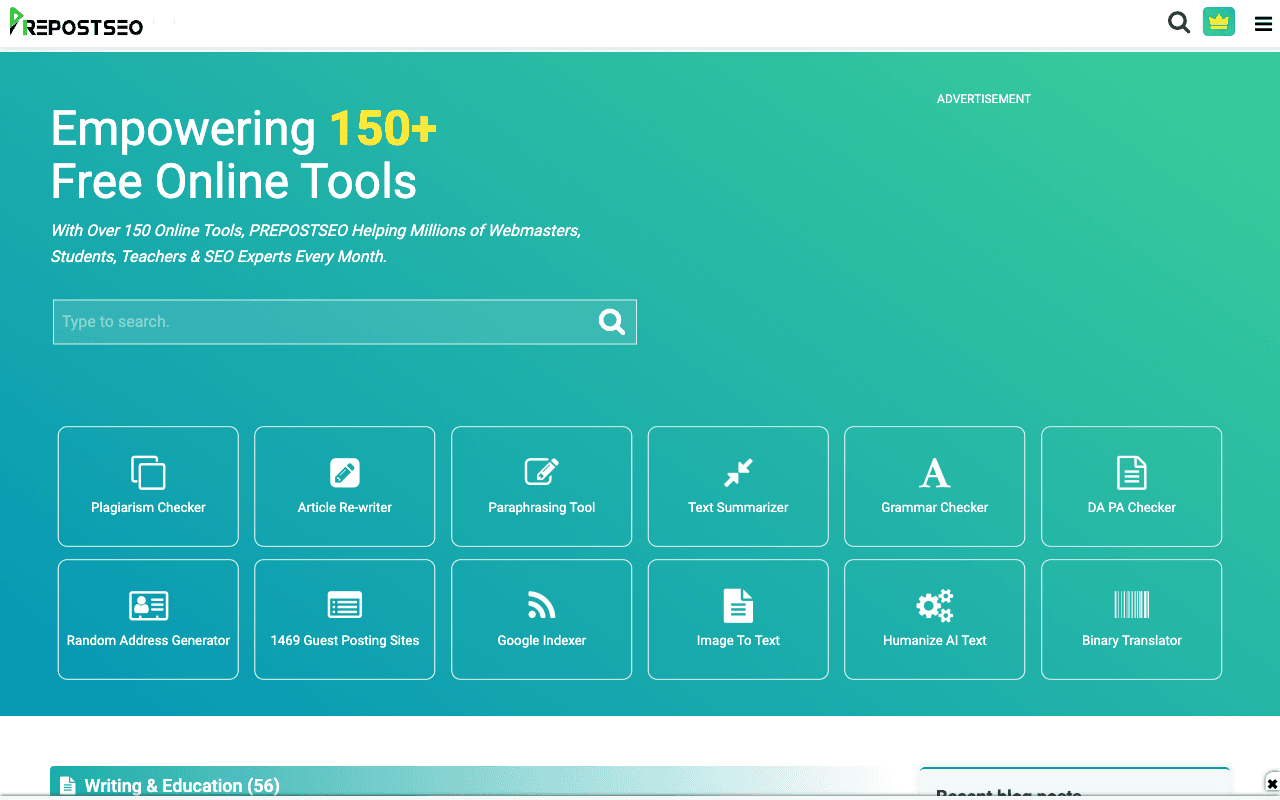Open the hamburger menu

pyautogui.click(x=1263, y=24)
